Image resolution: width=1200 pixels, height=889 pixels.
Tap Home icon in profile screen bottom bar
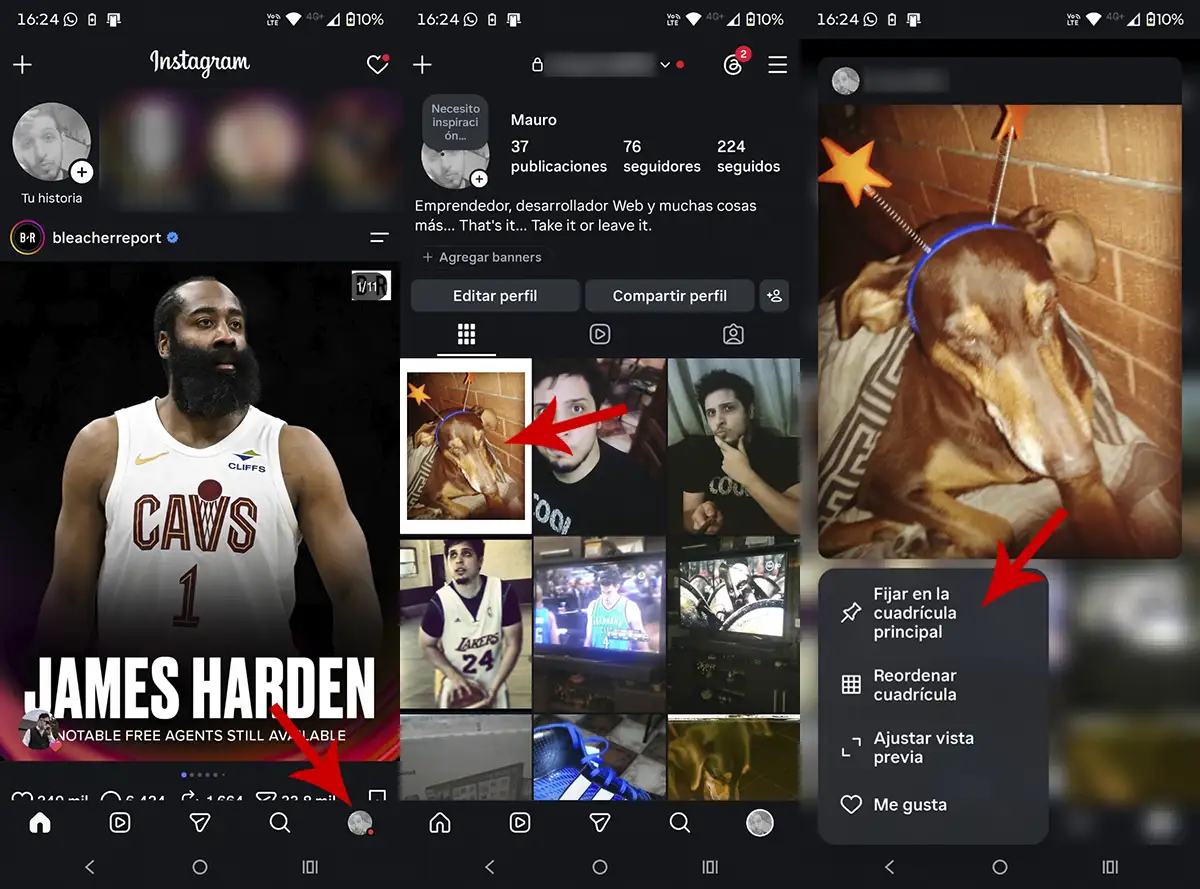[x=440, y=823]
